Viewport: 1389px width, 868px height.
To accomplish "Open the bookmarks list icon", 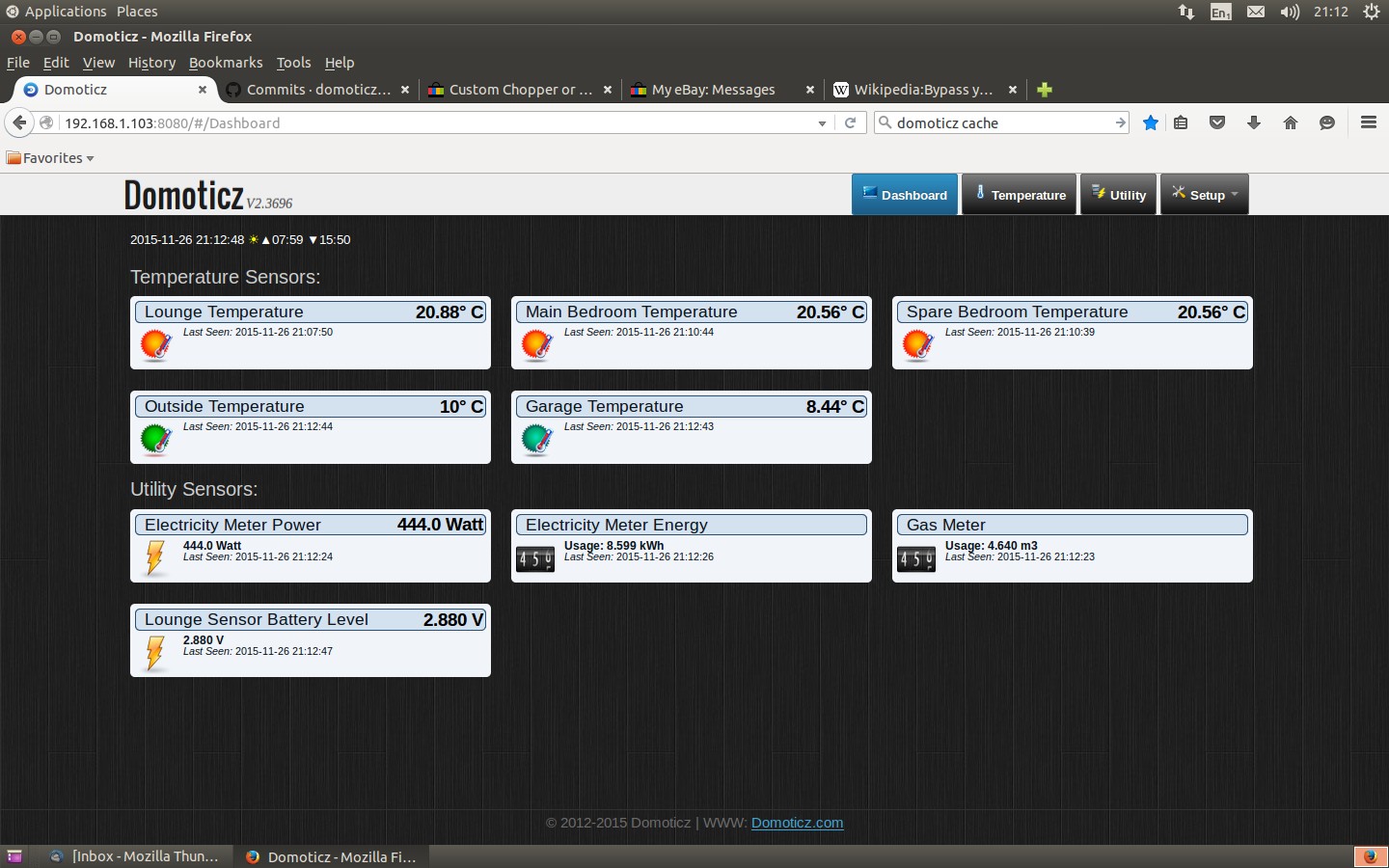I will coord(1181,122).
